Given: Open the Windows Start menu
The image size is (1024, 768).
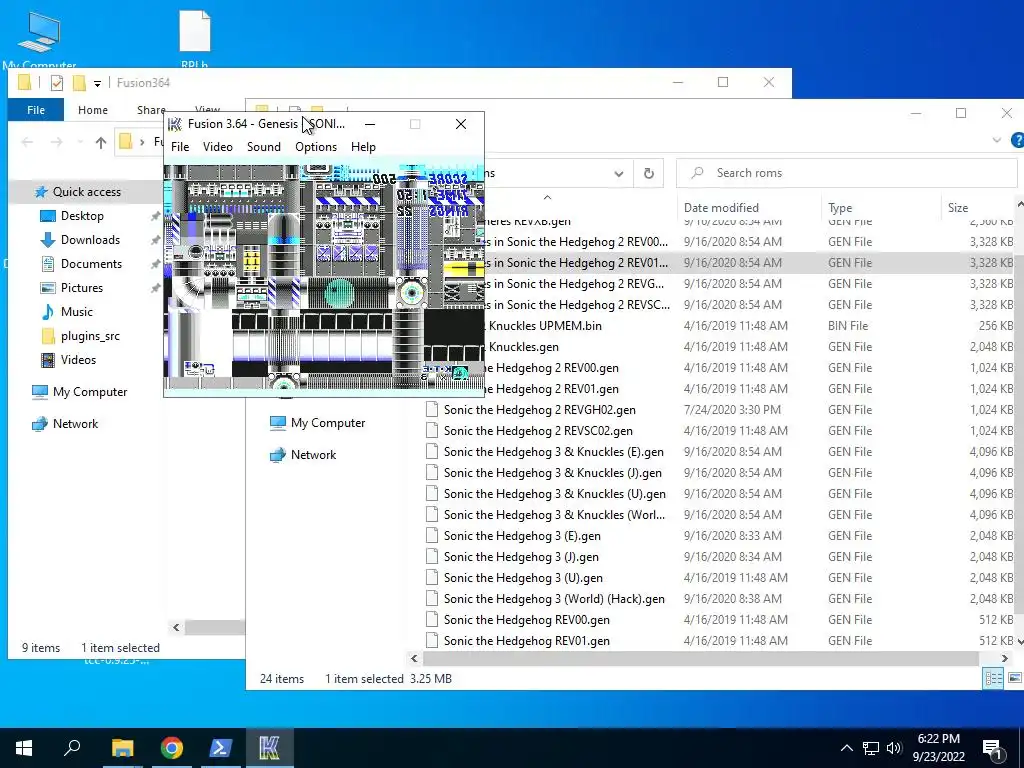Looking at the screenshot, I should [24, 748].
